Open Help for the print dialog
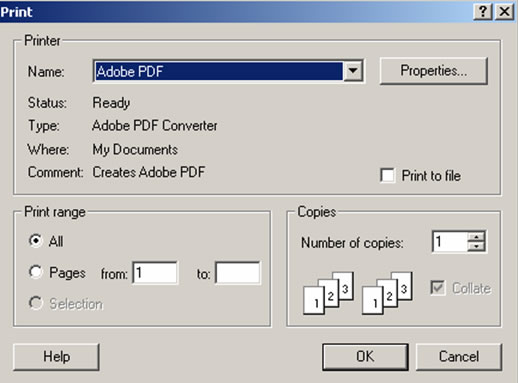This screenshot has height=383, width=518. click(x=56, y=357)
